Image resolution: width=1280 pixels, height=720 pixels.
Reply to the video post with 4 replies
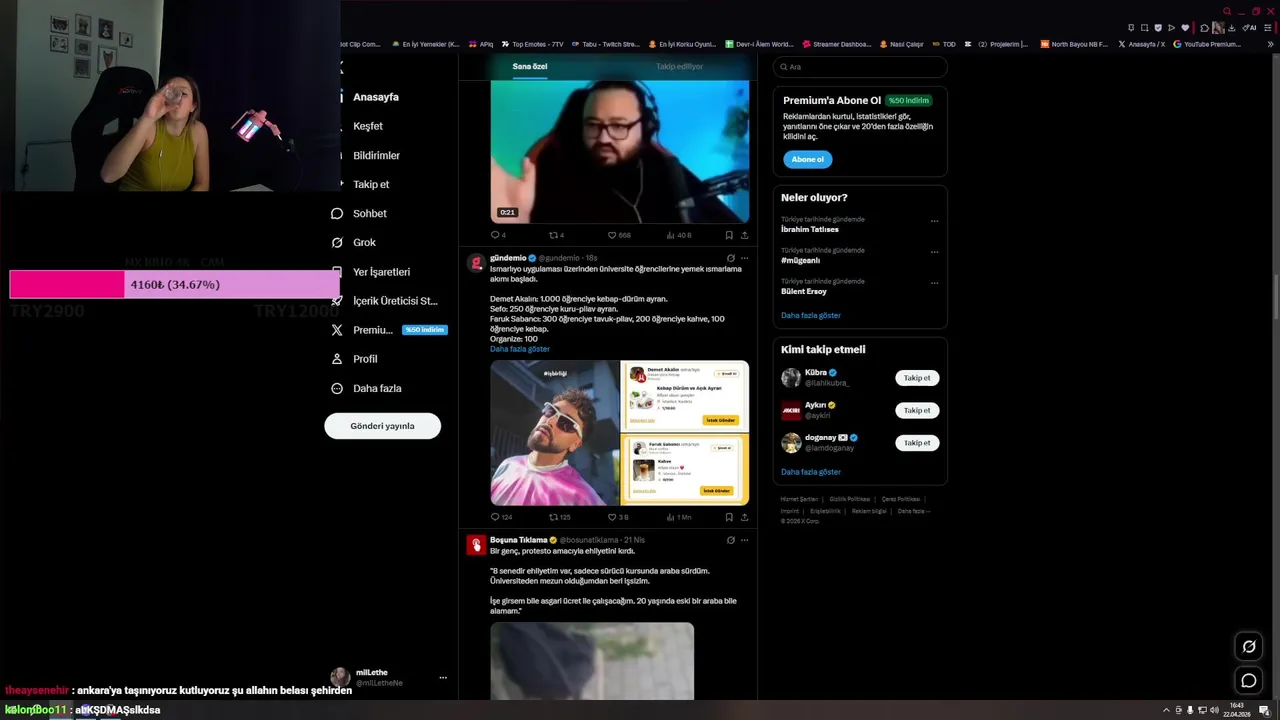click(x=498, y=235)
